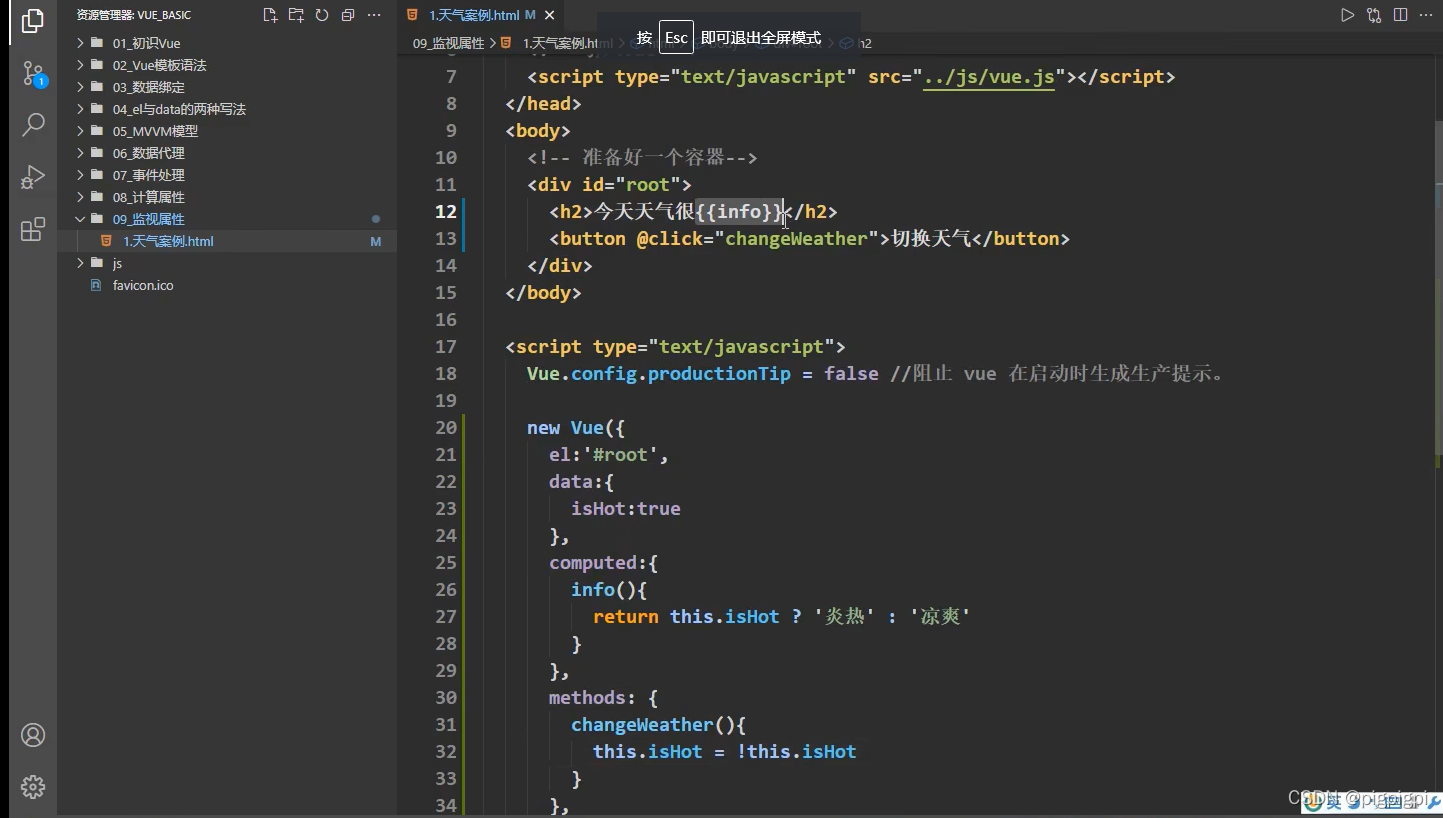Expand the 06_数据代理 folder chevron
Image resolution: width=1443 pixels, height=818 pixels.
tap(81, 153)
